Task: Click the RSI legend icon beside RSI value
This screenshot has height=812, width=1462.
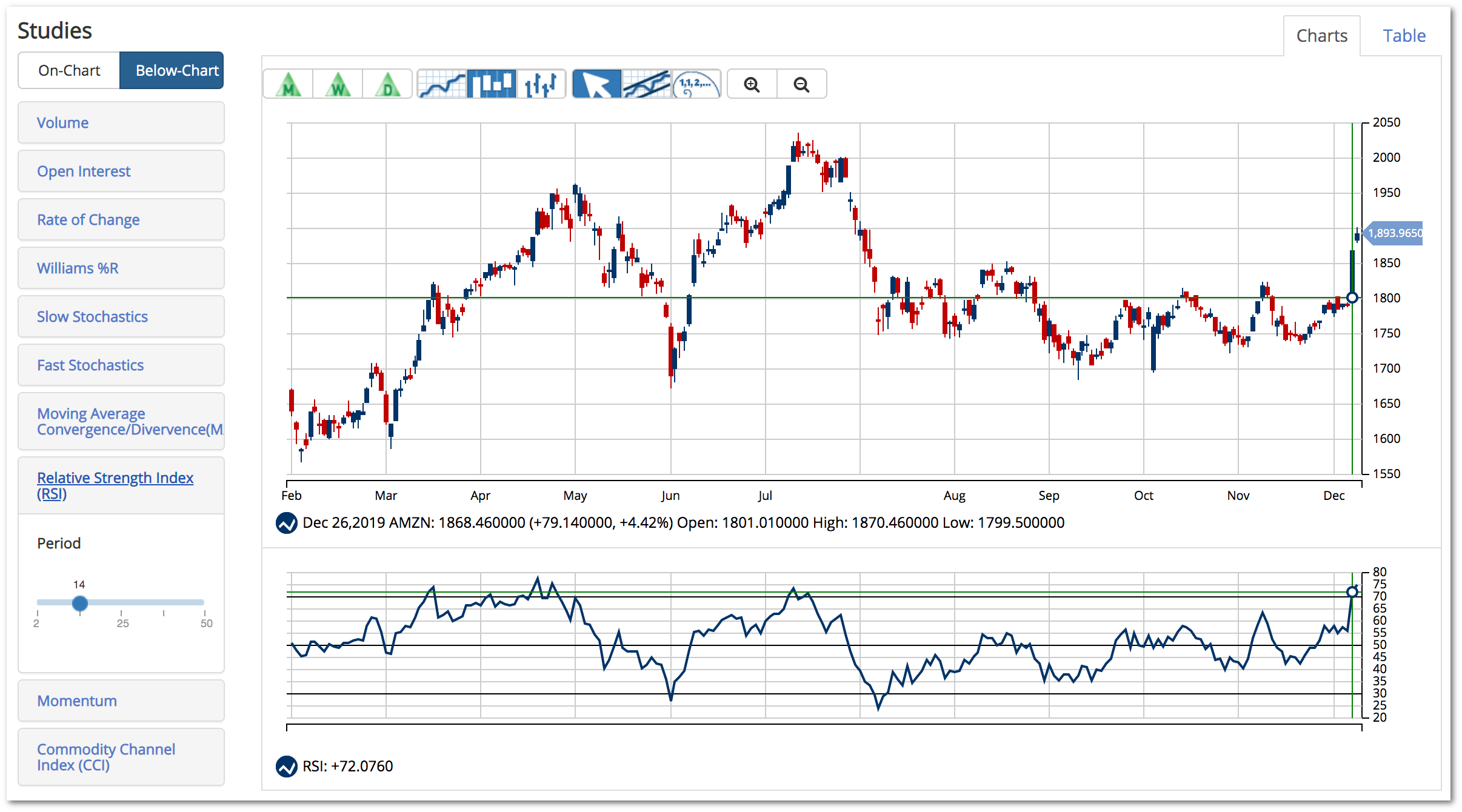Action: 287,767
